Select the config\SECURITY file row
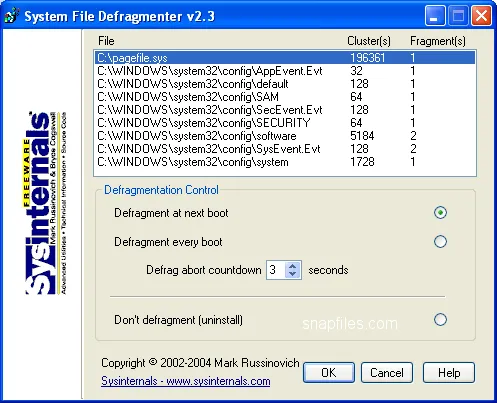Image resolution: width=497 pixels, height=403 pixels. 285,123
